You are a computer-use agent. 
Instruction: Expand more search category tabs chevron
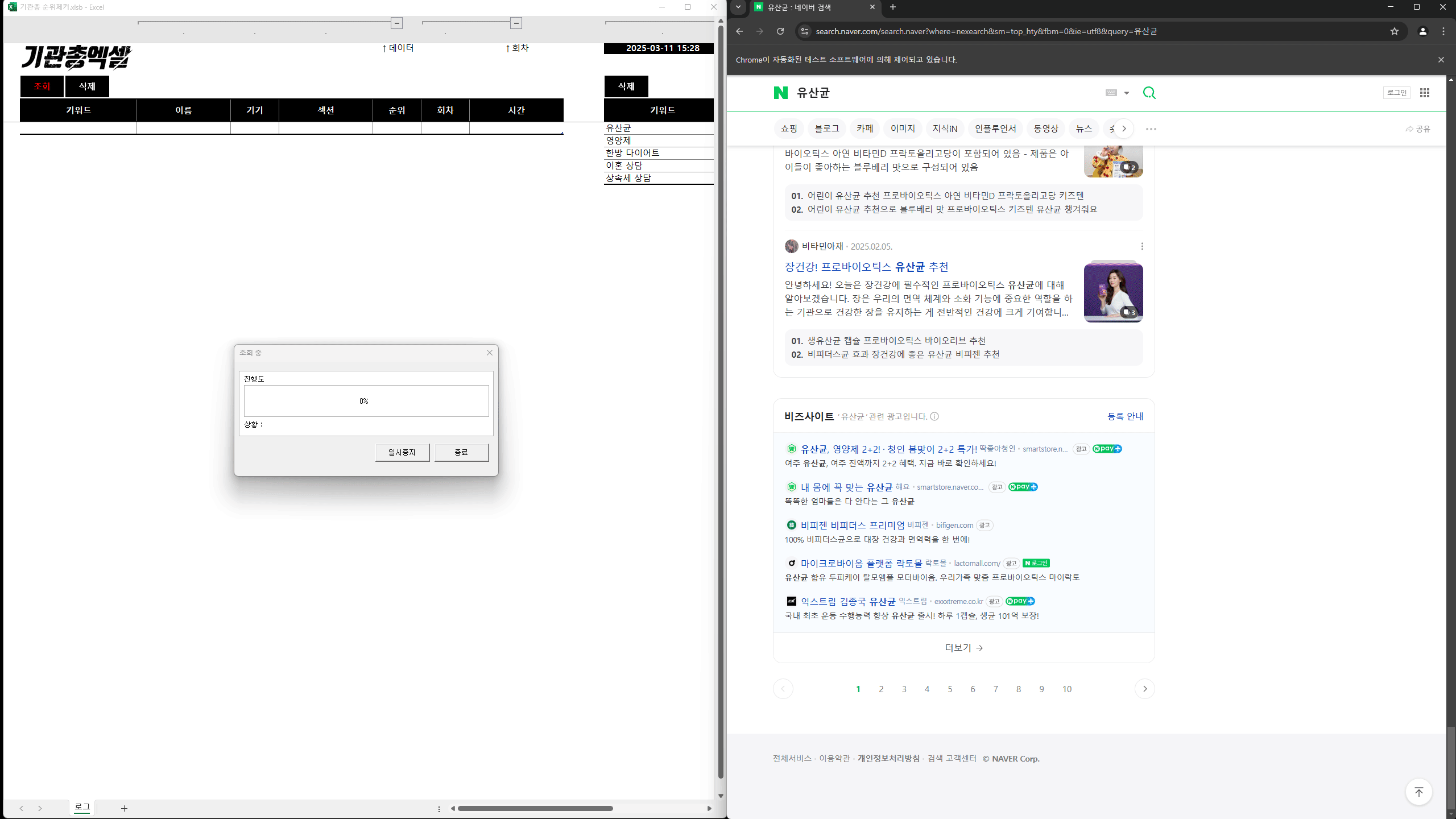(1123, 129)
